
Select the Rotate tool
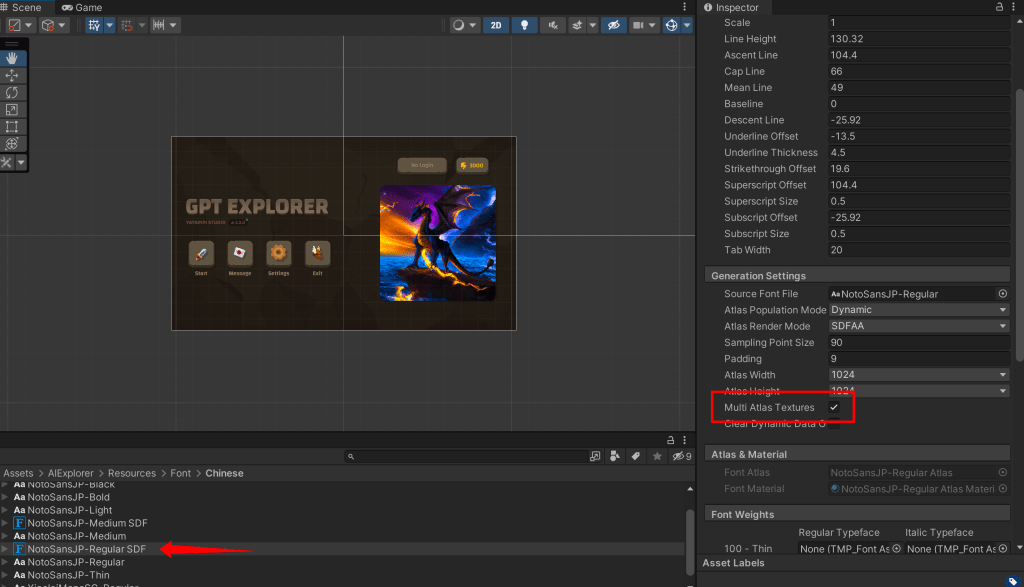(x=12, y=92)
